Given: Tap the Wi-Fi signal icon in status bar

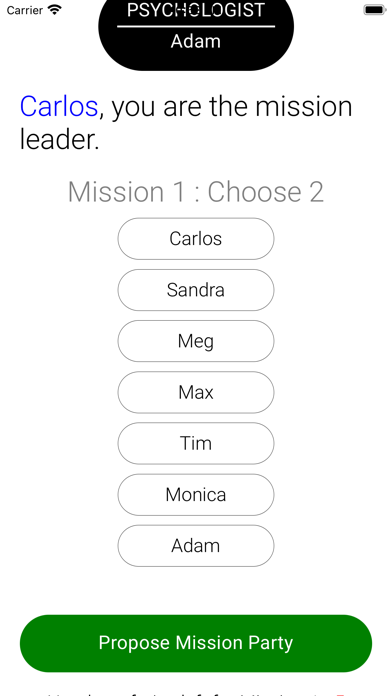Looking at the screenshot, I should point(55,10).
